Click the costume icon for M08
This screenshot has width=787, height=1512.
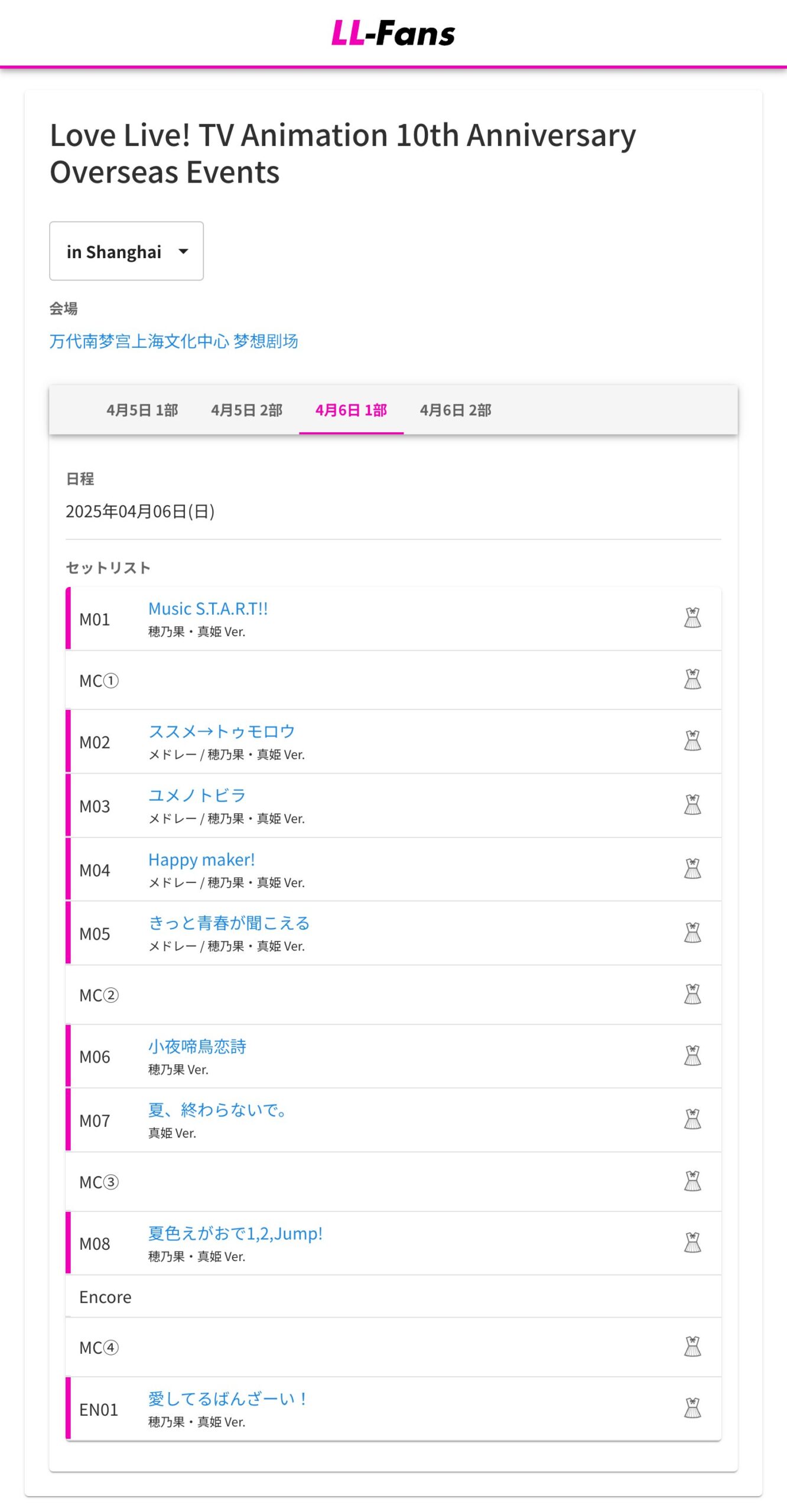point(692,1243)
